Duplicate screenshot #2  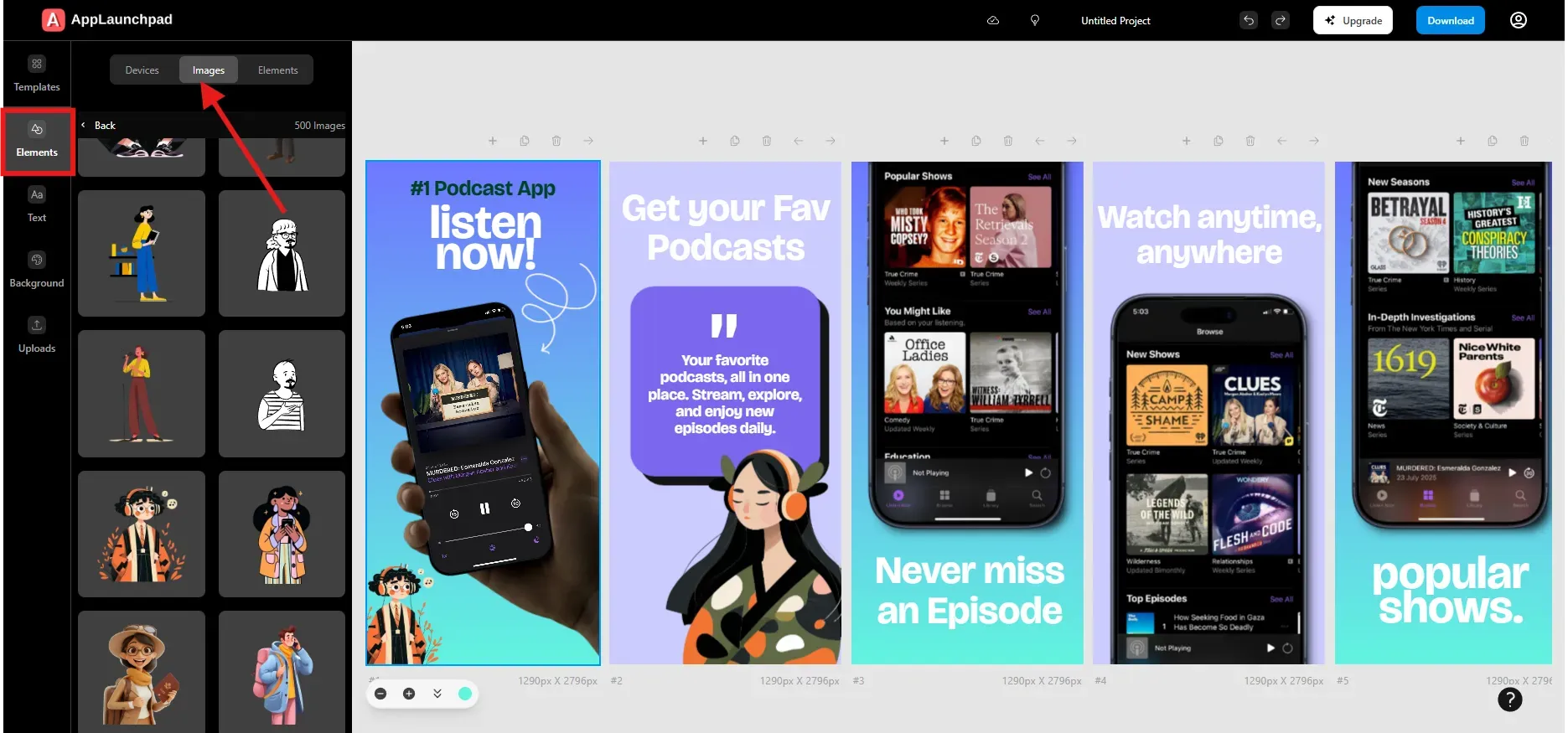point(735,141)
